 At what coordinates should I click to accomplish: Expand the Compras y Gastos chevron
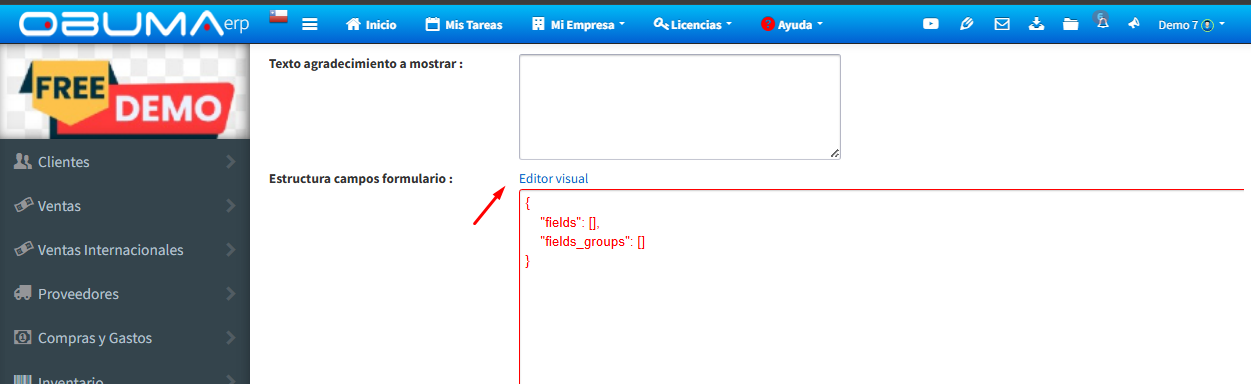pos(231,338)
